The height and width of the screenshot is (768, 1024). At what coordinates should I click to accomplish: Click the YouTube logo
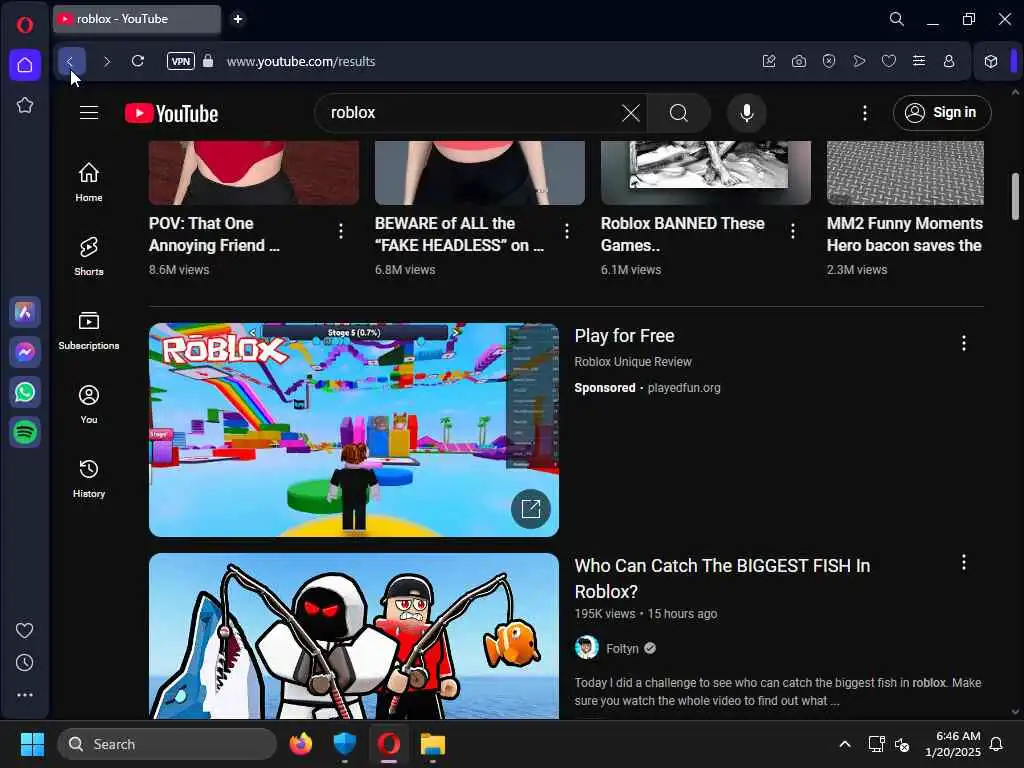click(x=172, y=114)
